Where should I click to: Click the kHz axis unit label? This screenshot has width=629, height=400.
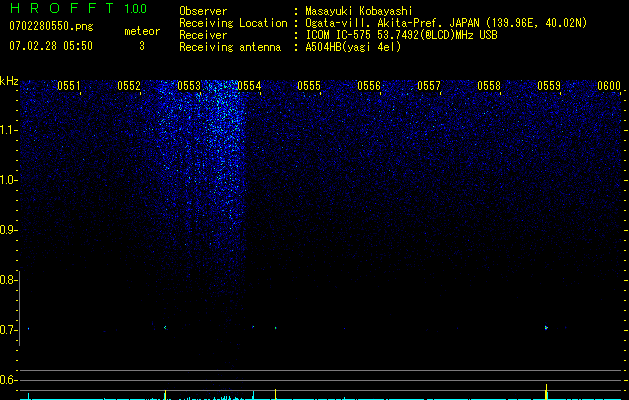pos(9,81)
